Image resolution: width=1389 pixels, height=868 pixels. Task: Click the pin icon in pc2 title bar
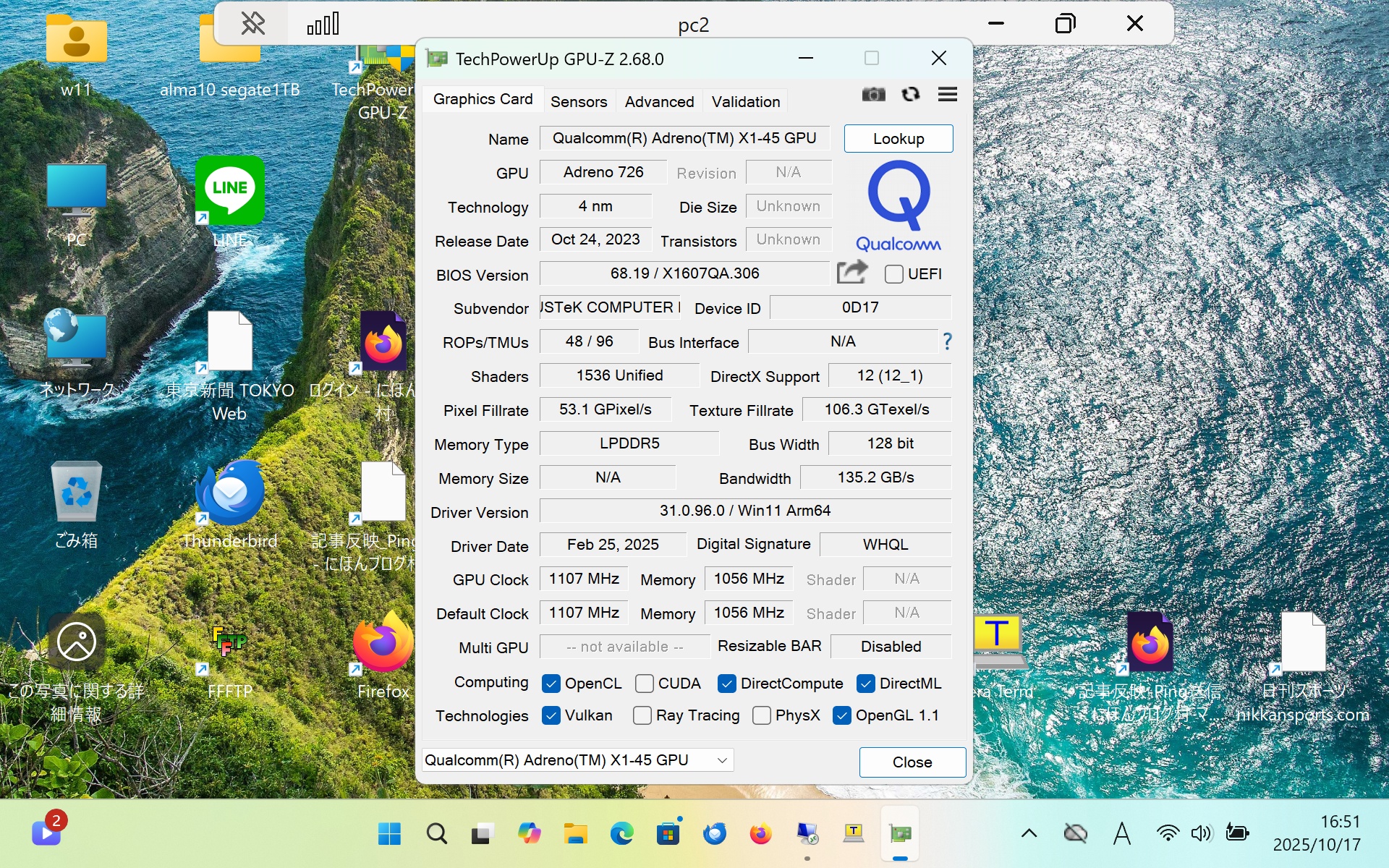pyautogui.click(x=252, y=24)
